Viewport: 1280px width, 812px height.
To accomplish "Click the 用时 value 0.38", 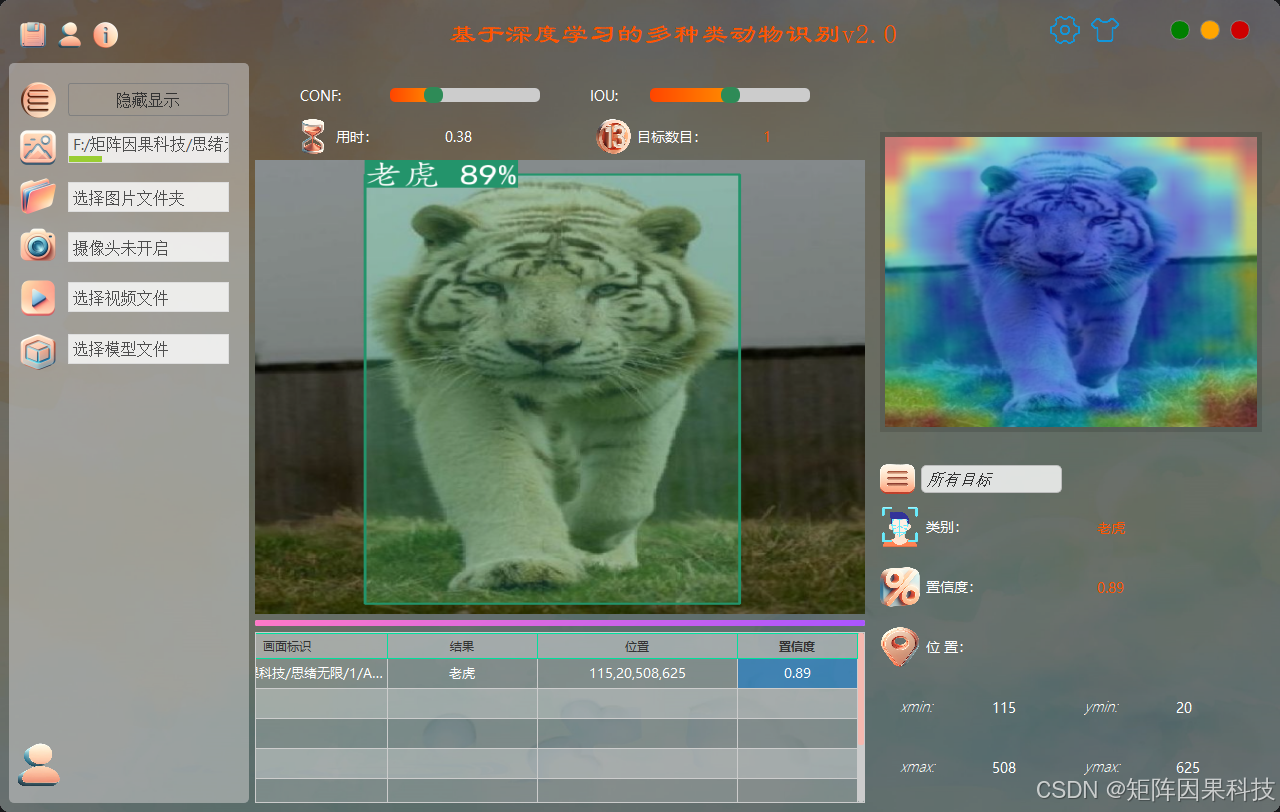I will [458, 137].
